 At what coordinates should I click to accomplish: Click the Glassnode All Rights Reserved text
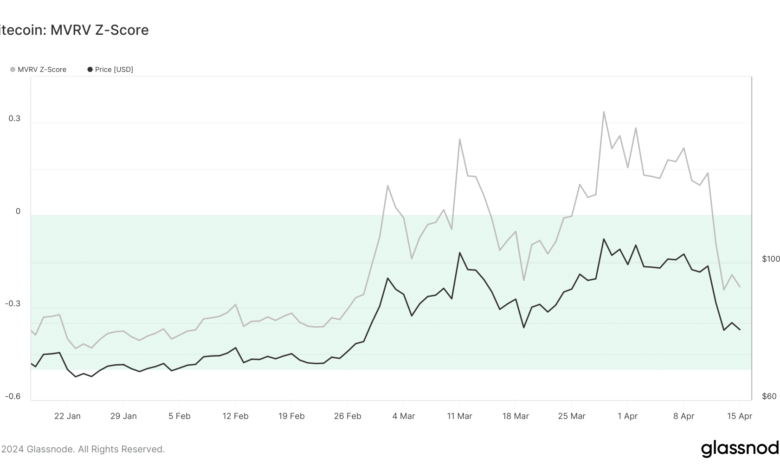(83, 450)
